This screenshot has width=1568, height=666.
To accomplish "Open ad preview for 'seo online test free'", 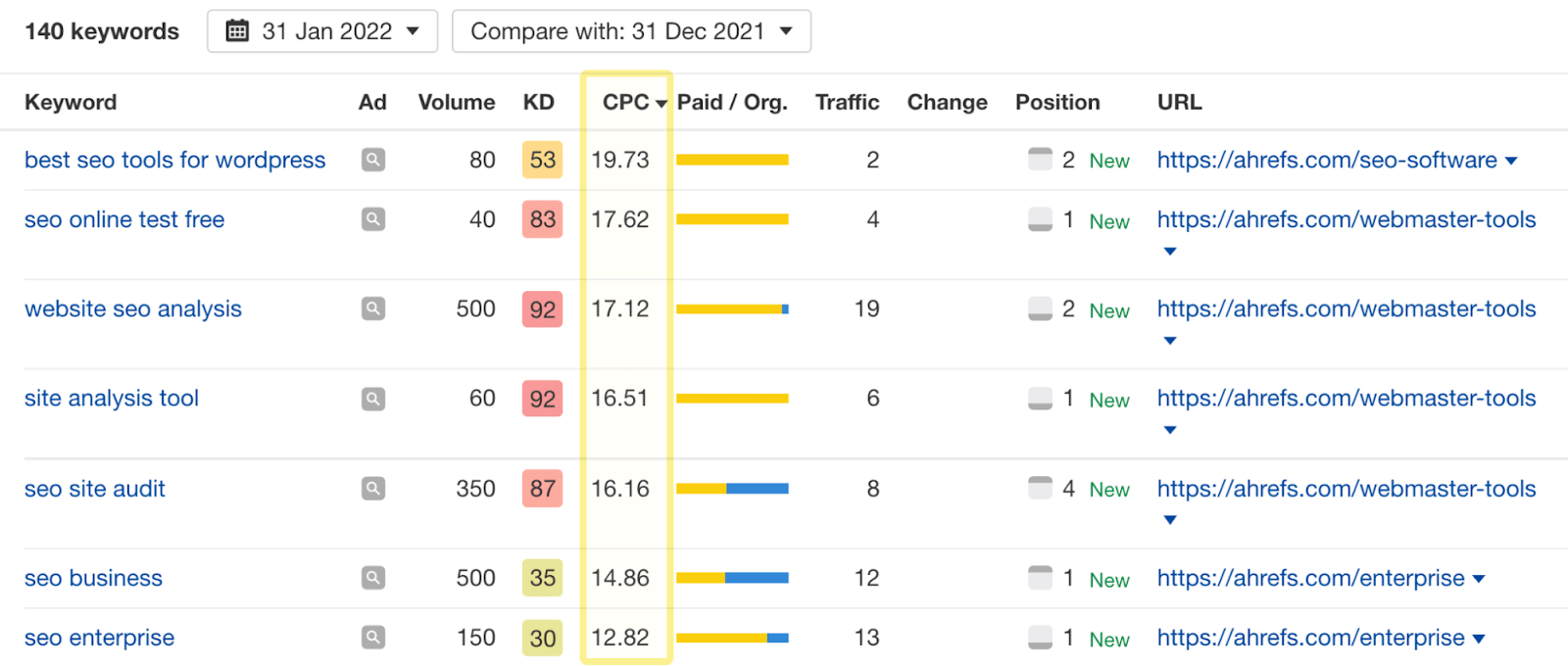I will point(372,219).
